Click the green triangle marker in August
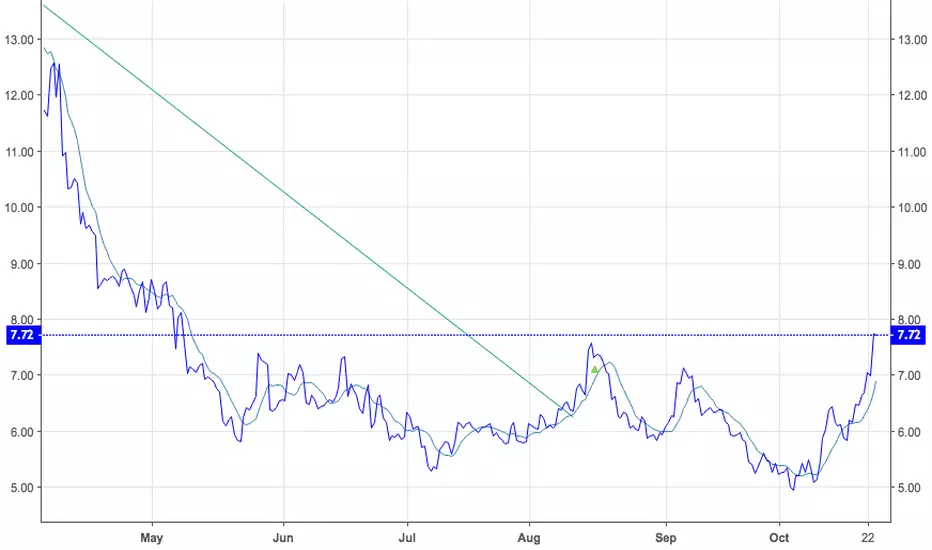932x550 pixels. 594,369
